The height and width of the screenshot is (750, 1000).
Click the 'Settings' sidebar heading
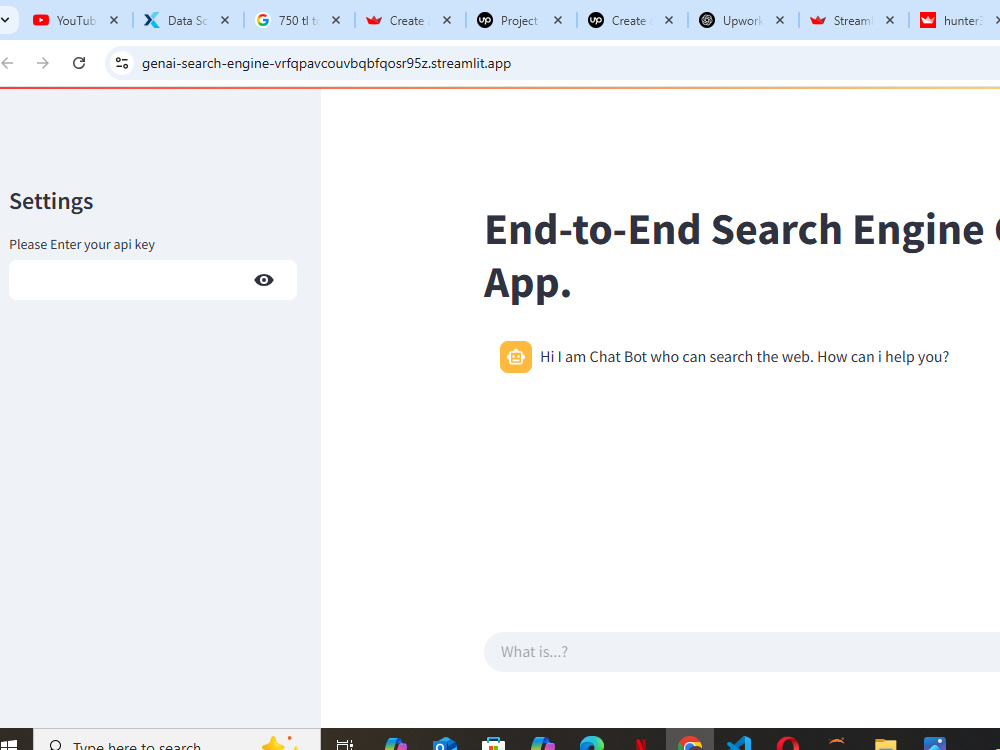pos(51,202)
